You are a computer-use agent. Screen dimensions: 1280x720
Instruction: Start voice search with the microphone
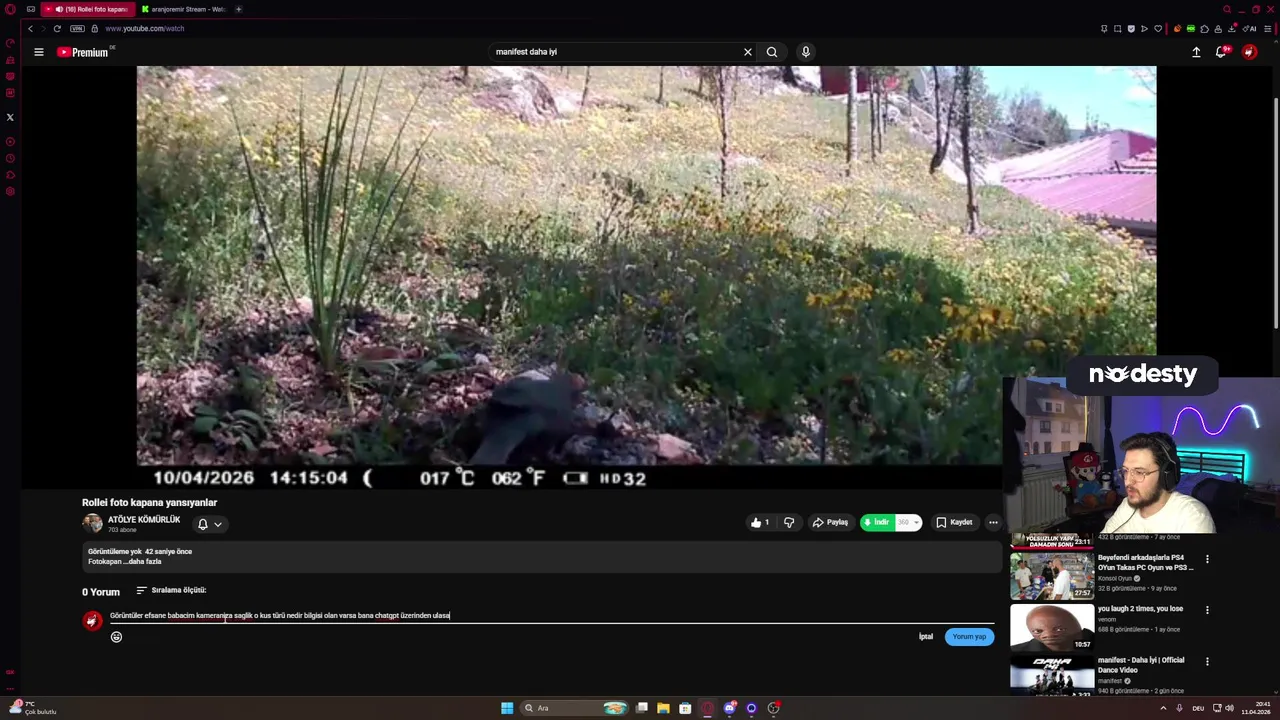click(805, 52)
